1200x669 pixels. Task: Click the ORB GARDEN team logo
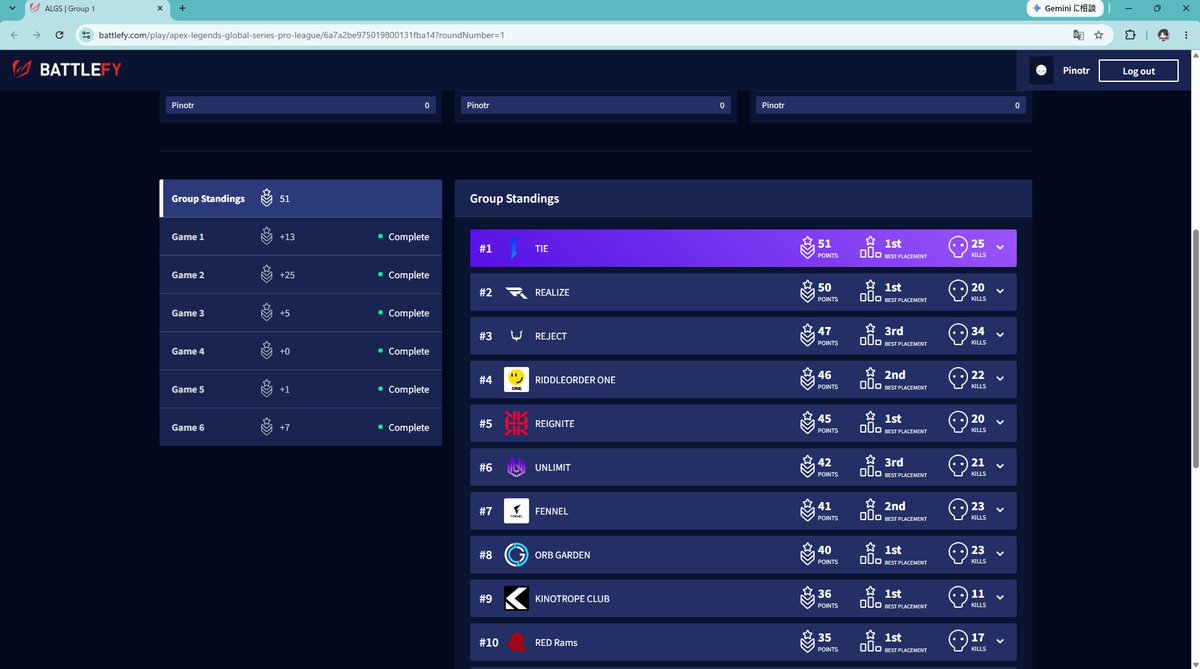pos(516,555)
